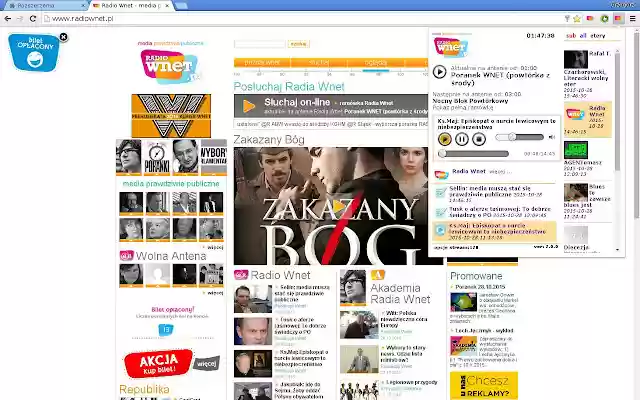Click the browser back arrow
Screen dimensions: 640x400
7,18
